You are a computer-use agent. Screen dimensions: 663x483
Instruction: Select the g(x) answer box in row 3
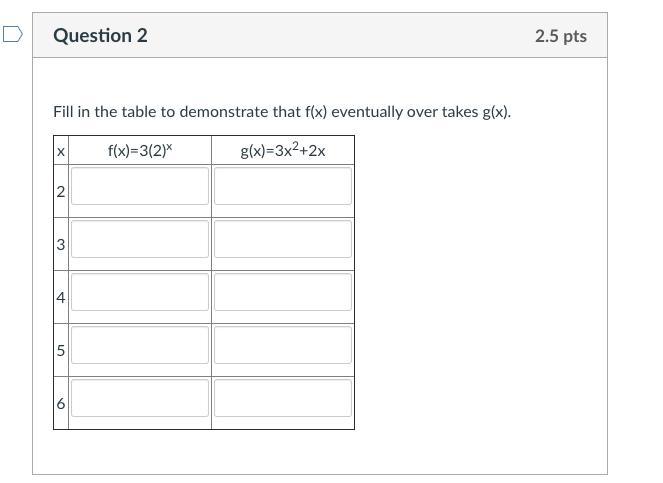click(x=283, y=239)
